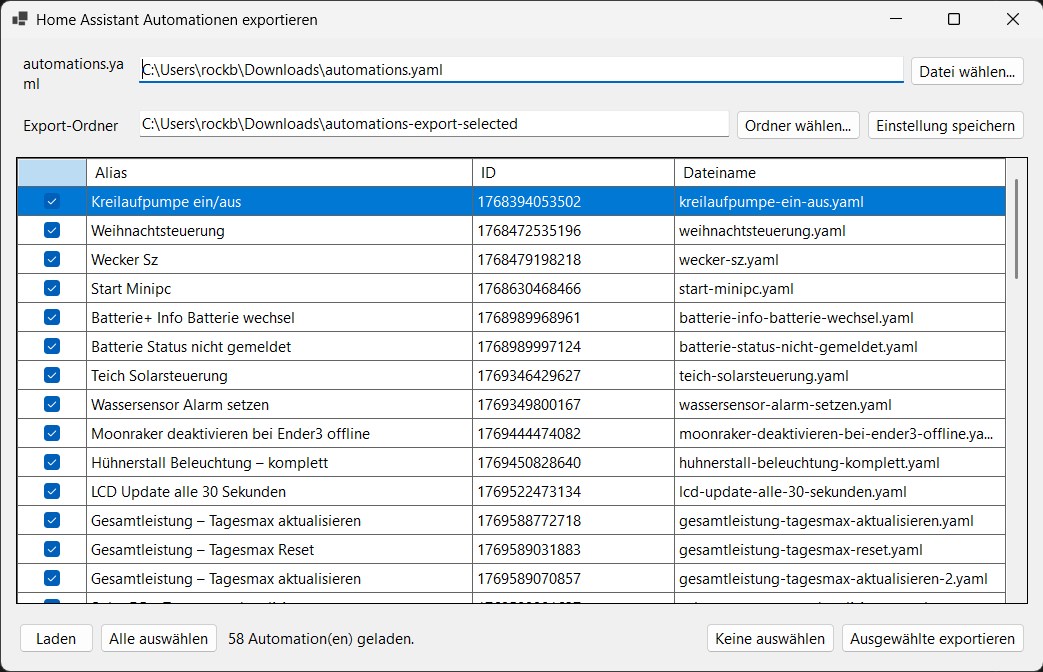The width and height of the screenshot is (1043, 672).
Task: Toggle Batterie Status nicht gemeldet checkbox
Action: (52, 346)
